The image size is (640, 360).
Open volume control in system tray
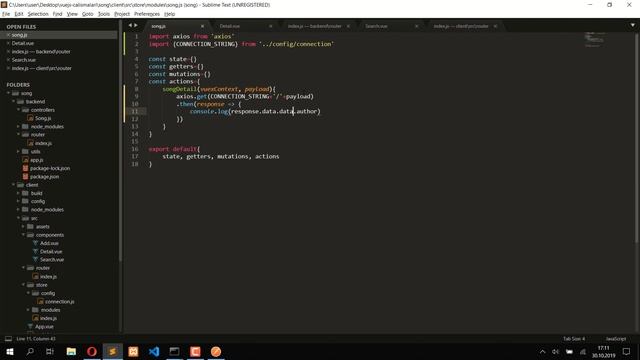pyautogui.click(x=556, y=351)
